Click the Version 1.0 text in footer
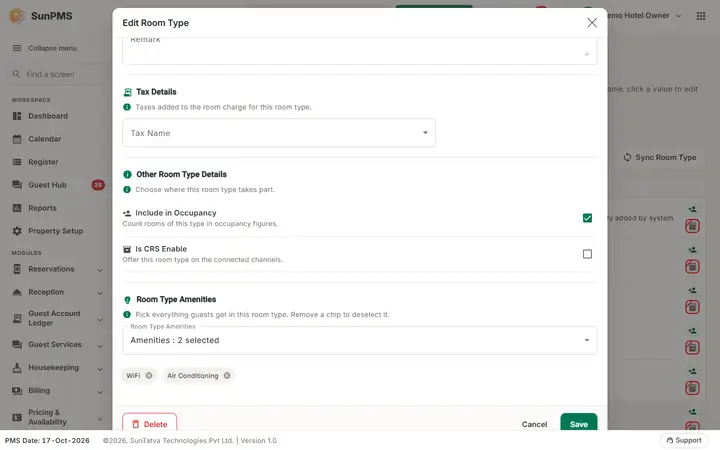 [x=259, y=440]
